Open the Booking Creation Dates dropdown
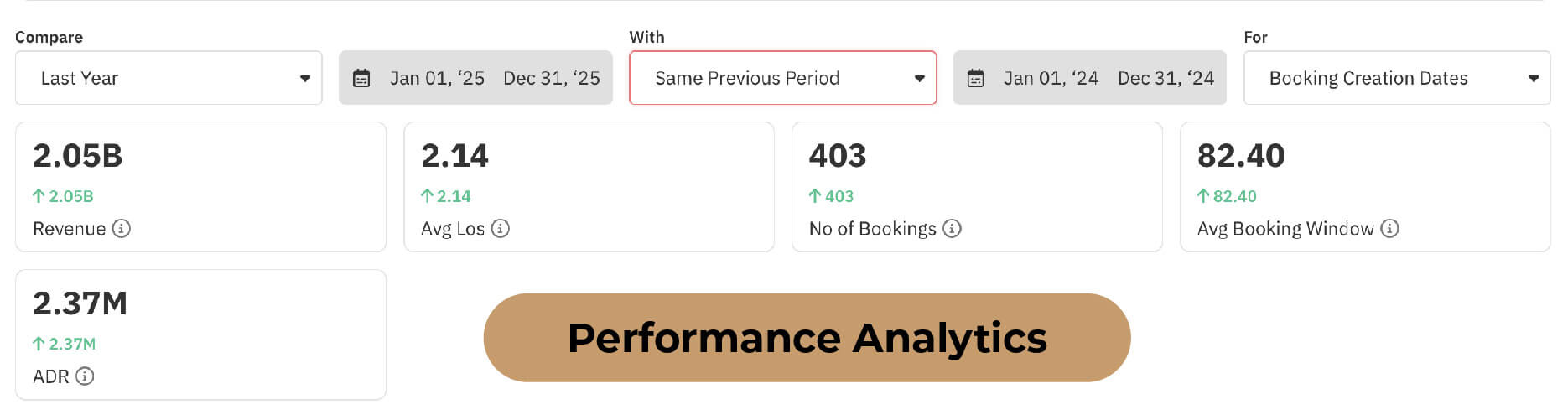The image size is (1568, 420). pos(1396,78)
